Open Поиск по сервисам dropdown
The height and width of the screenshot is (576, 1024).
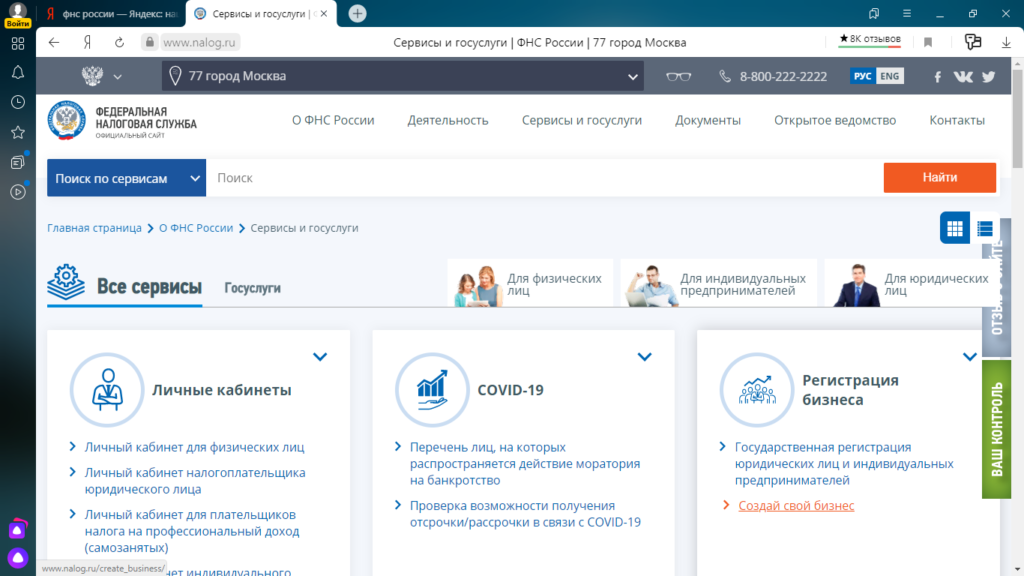126,178
